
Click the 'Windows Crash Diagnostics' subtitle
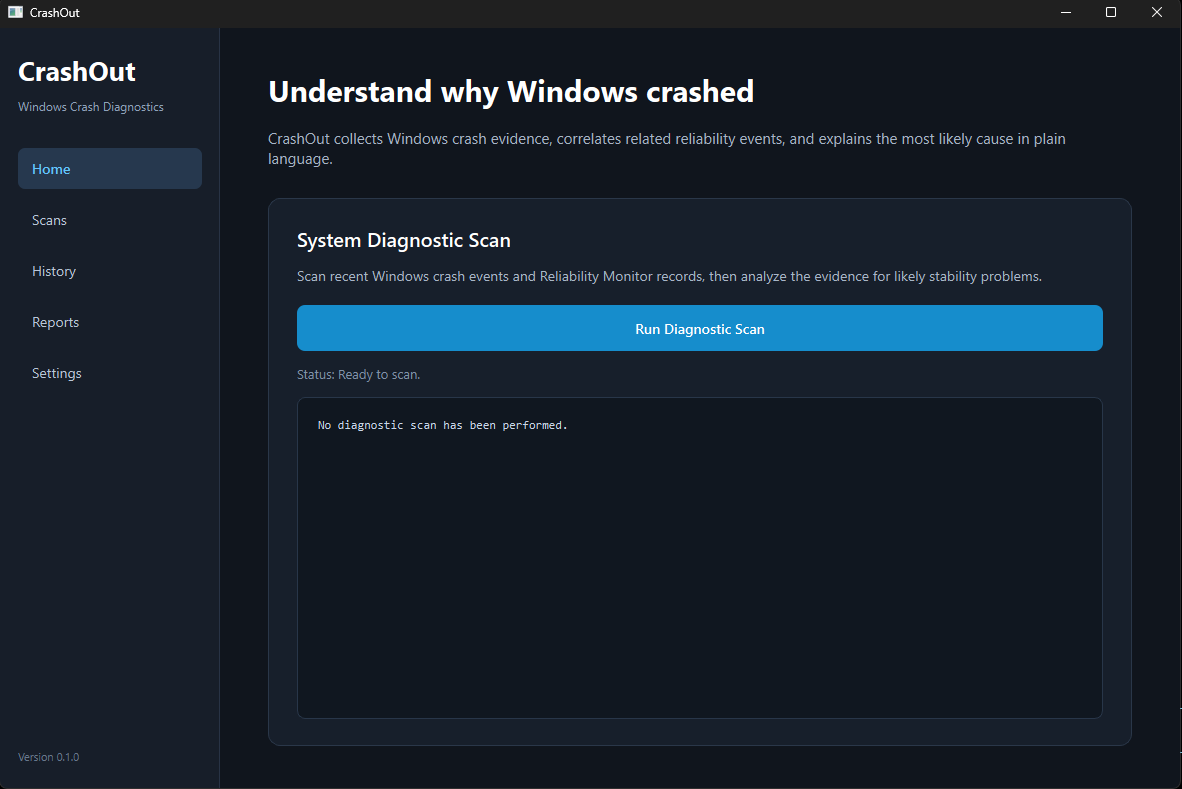(90, 107)
